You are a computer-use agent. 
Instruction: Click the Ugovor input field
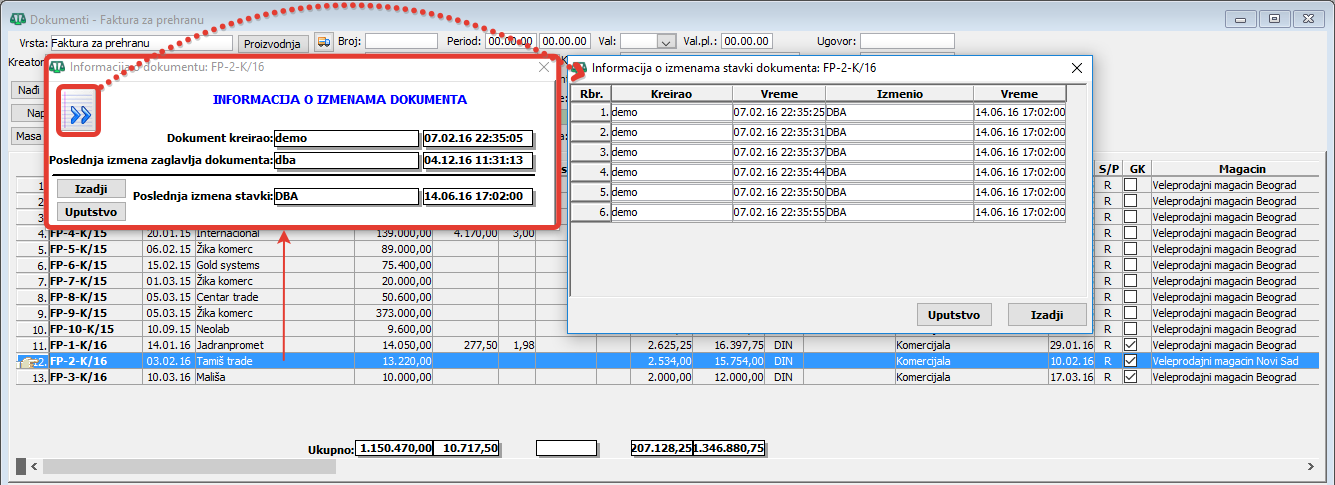coord(906,42)
